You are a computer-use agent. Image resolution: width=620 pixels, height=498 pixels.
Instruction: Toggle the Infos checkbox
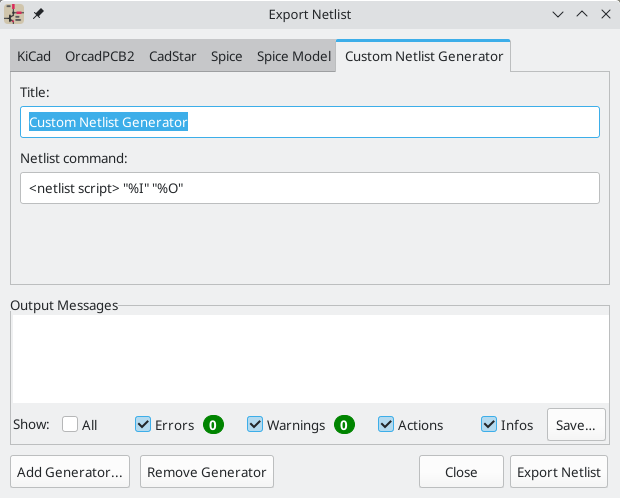(489, 425)
